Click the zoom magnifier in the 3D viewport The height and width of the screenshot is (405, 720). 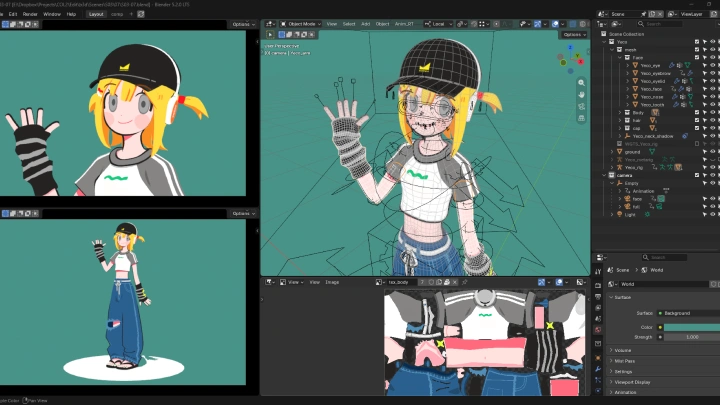point(581,83)
